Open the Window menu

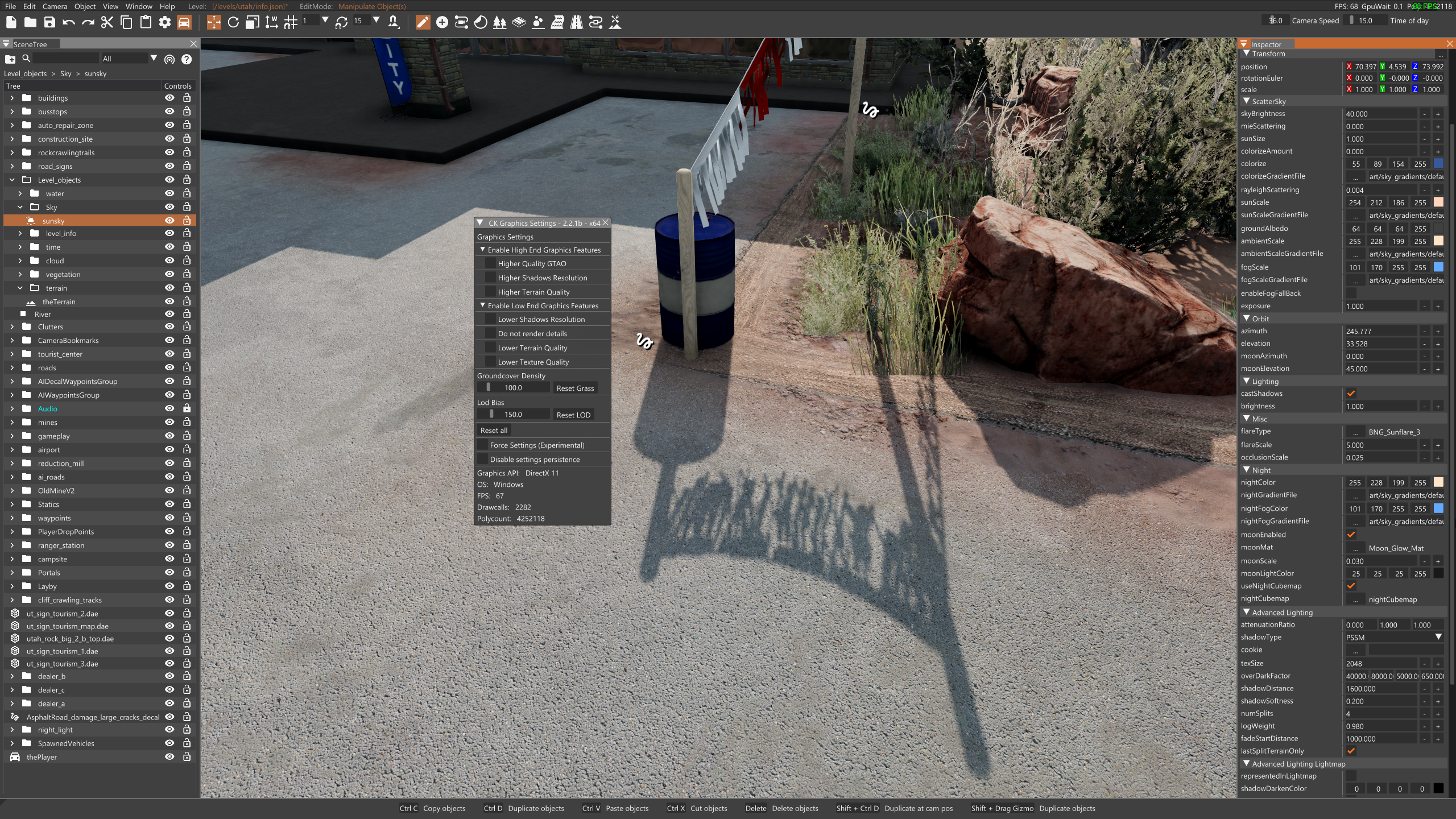coord(139,6)
